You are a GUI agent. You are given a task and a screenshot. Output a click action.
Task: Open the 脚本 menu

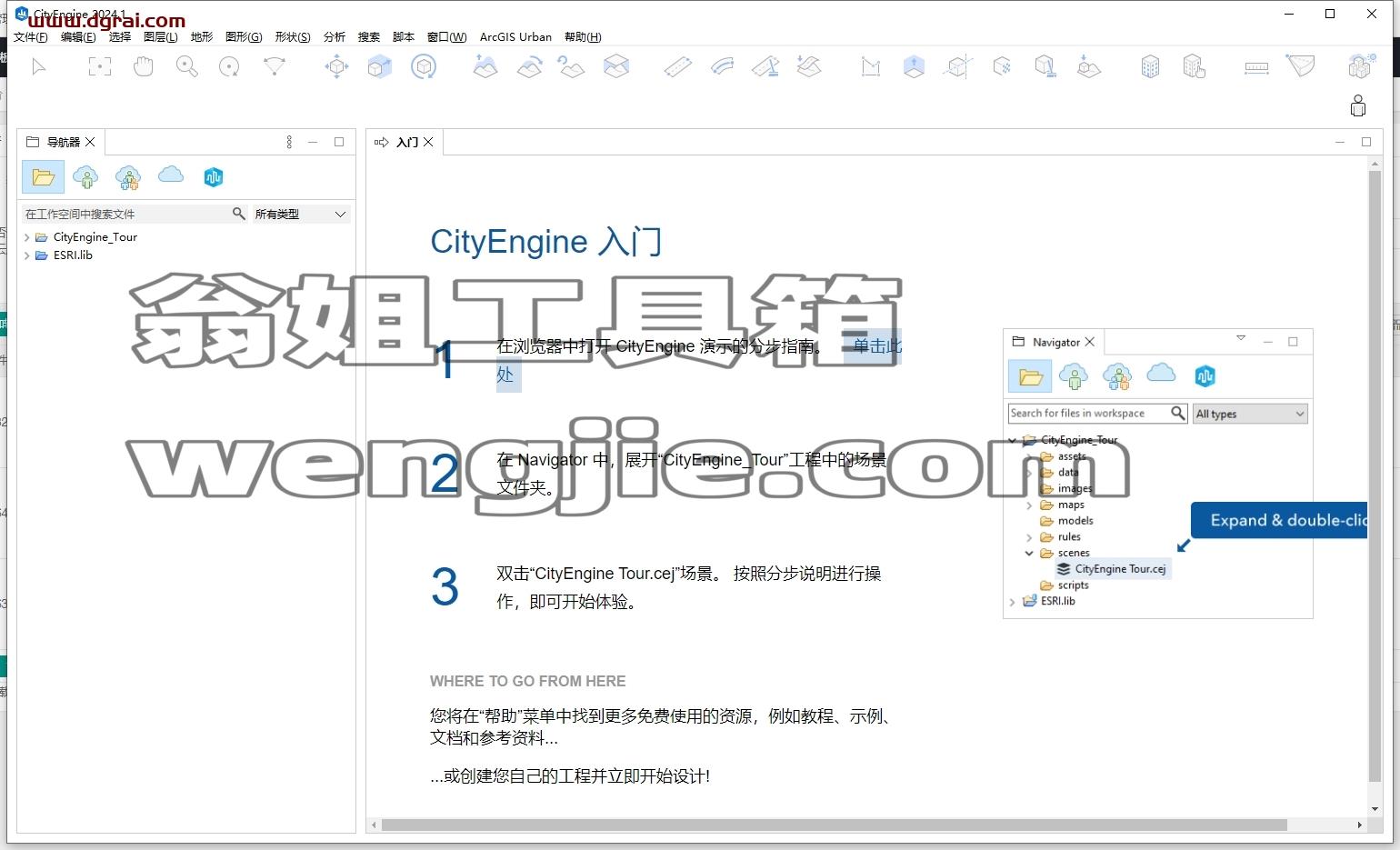(404, 37)
